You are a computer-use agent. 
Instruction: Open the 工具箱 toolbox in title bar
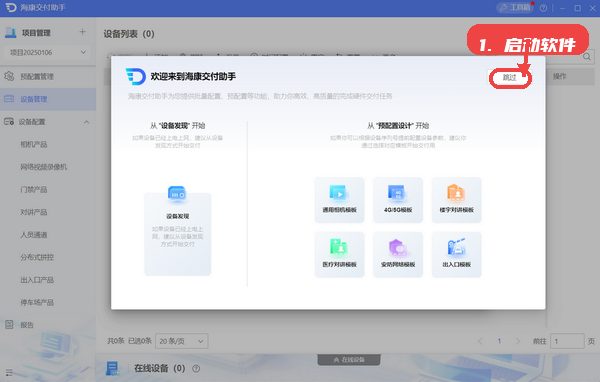[x=516, y=7]
